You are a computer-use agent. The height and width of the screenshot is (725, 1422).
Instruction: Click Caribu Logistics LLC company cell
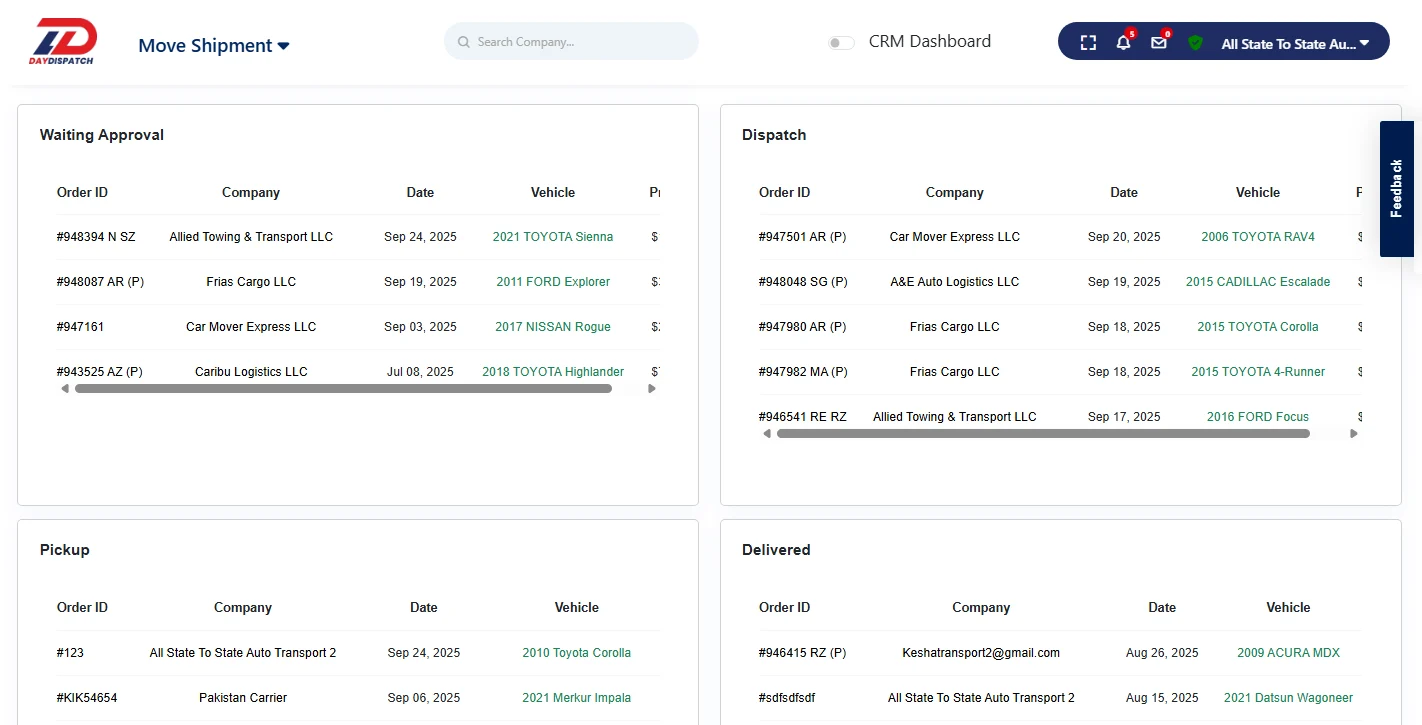251,372
